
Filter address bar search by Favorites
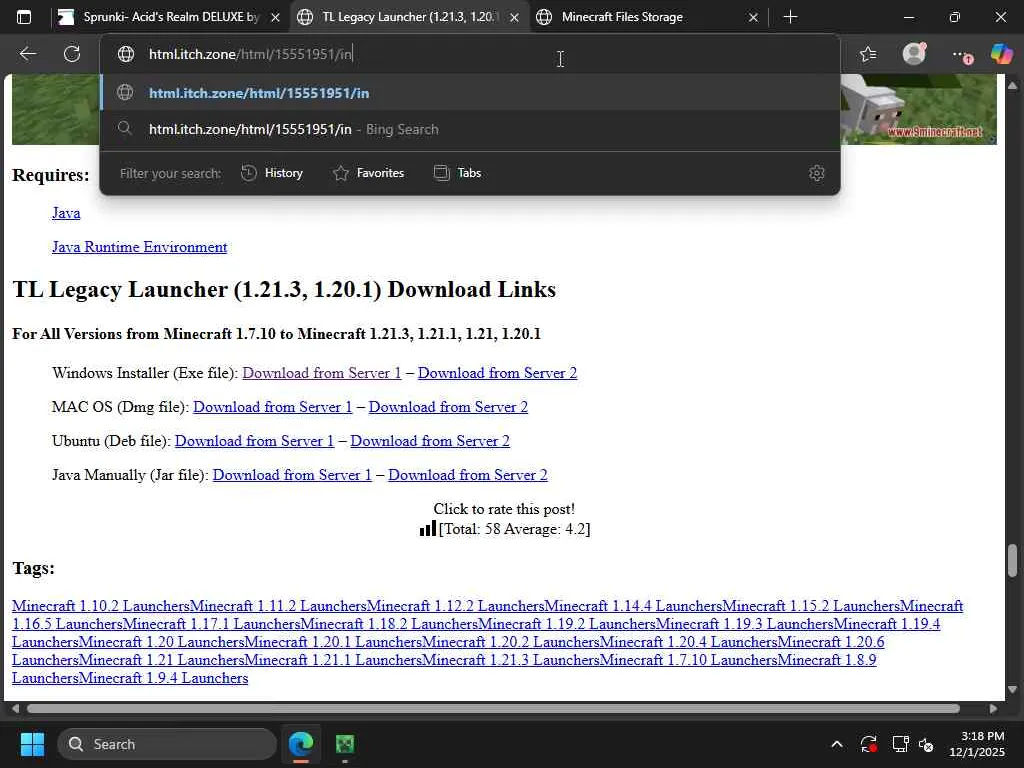point(368,173)
